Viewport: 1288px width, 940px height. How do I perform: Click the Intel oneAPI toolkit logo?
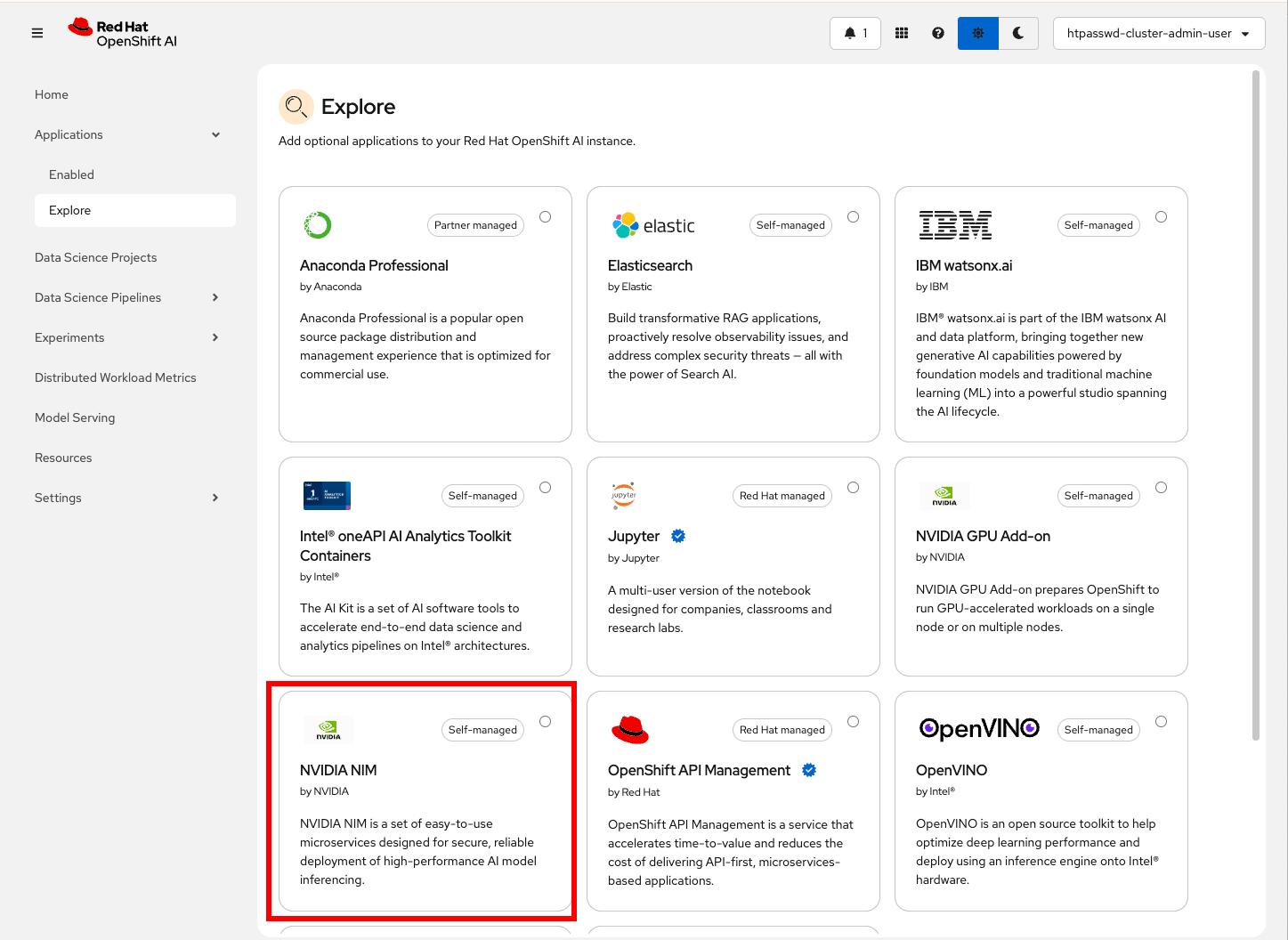pyautogui.click(x=327, y=496)
